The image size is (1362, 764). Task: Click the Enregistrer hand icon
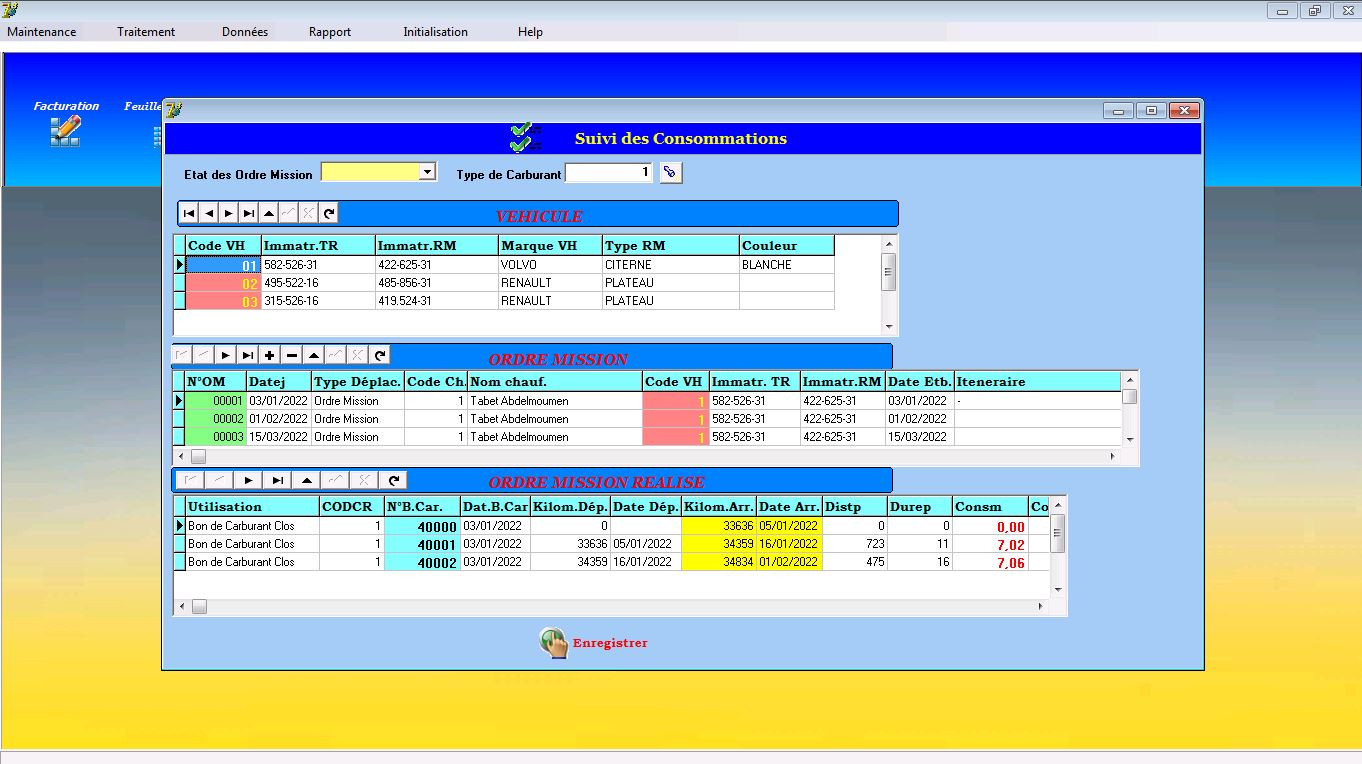tap(553, 642)
